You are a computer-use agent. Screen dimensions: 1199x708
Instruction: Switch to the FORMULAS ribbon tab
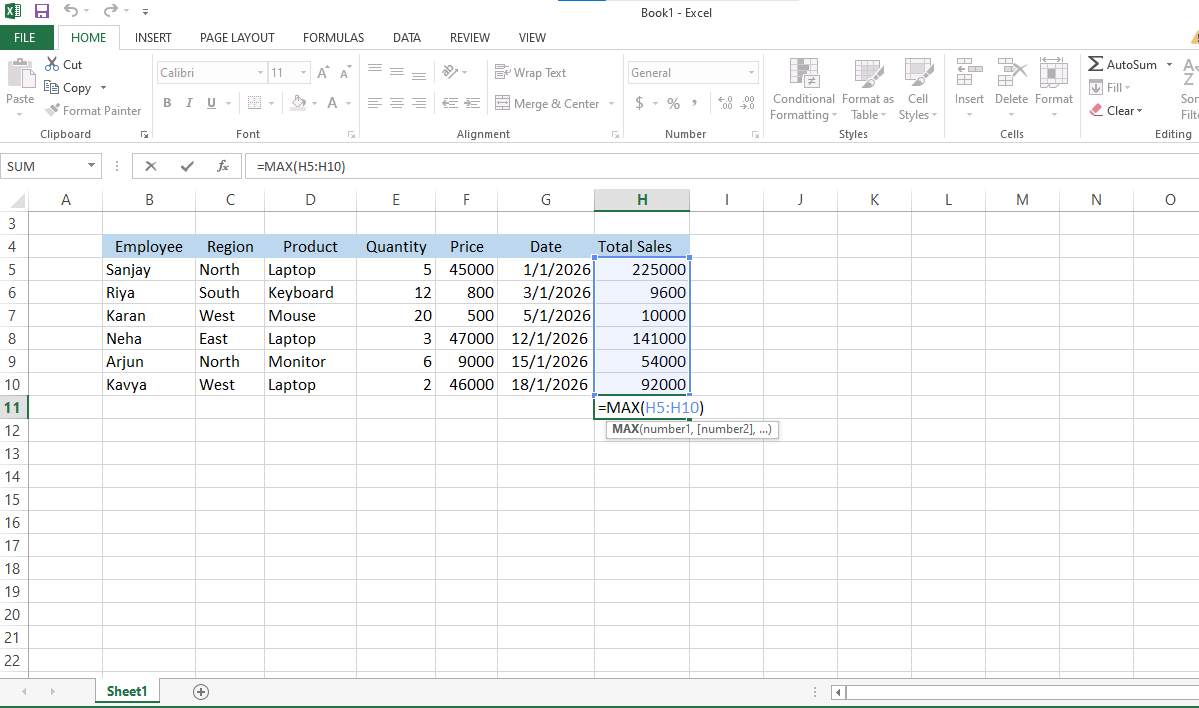tap(333, 38)
